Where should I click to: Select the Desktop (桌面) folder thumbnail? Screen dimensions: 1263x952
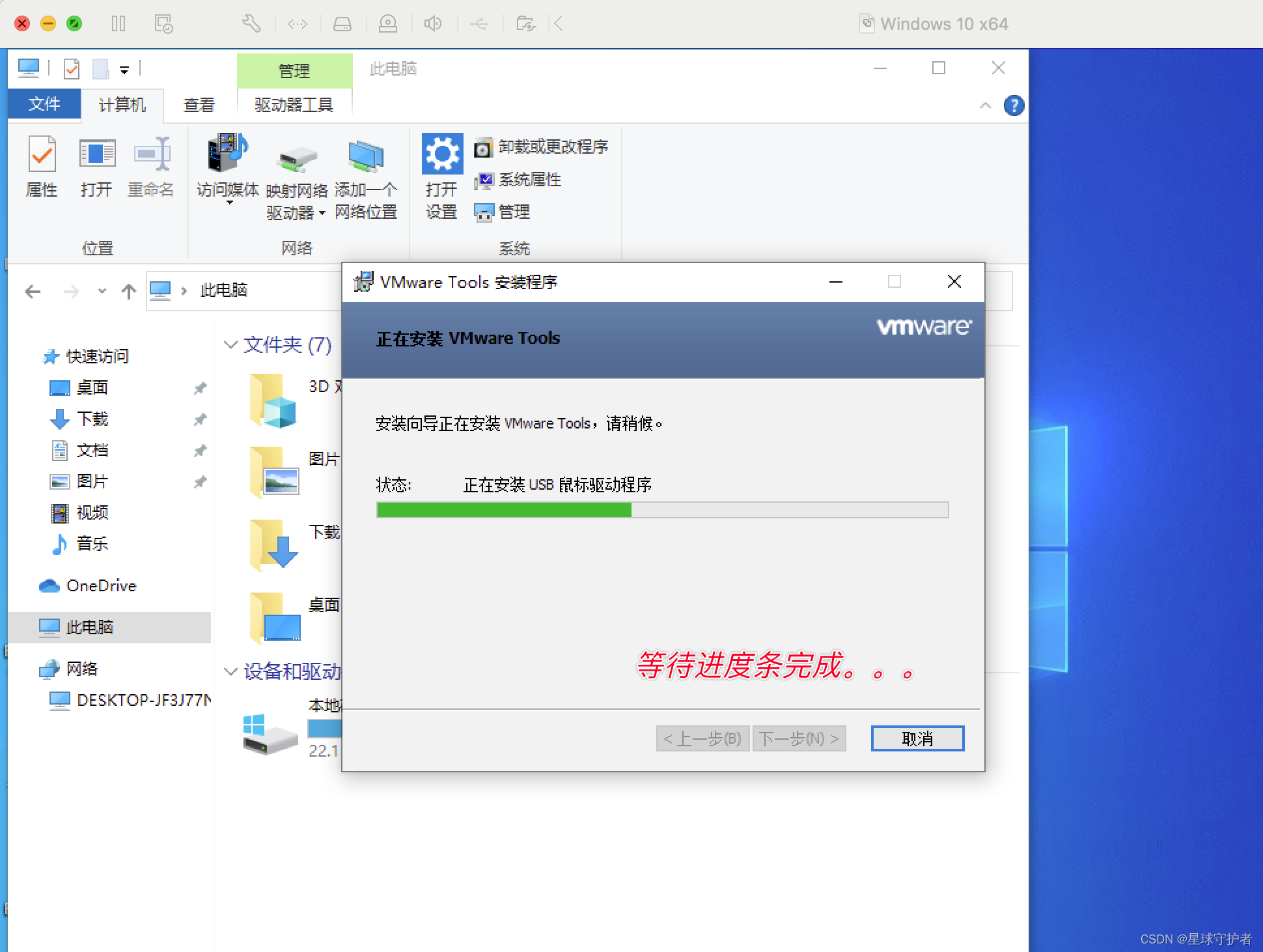click(x=275, y=618)
